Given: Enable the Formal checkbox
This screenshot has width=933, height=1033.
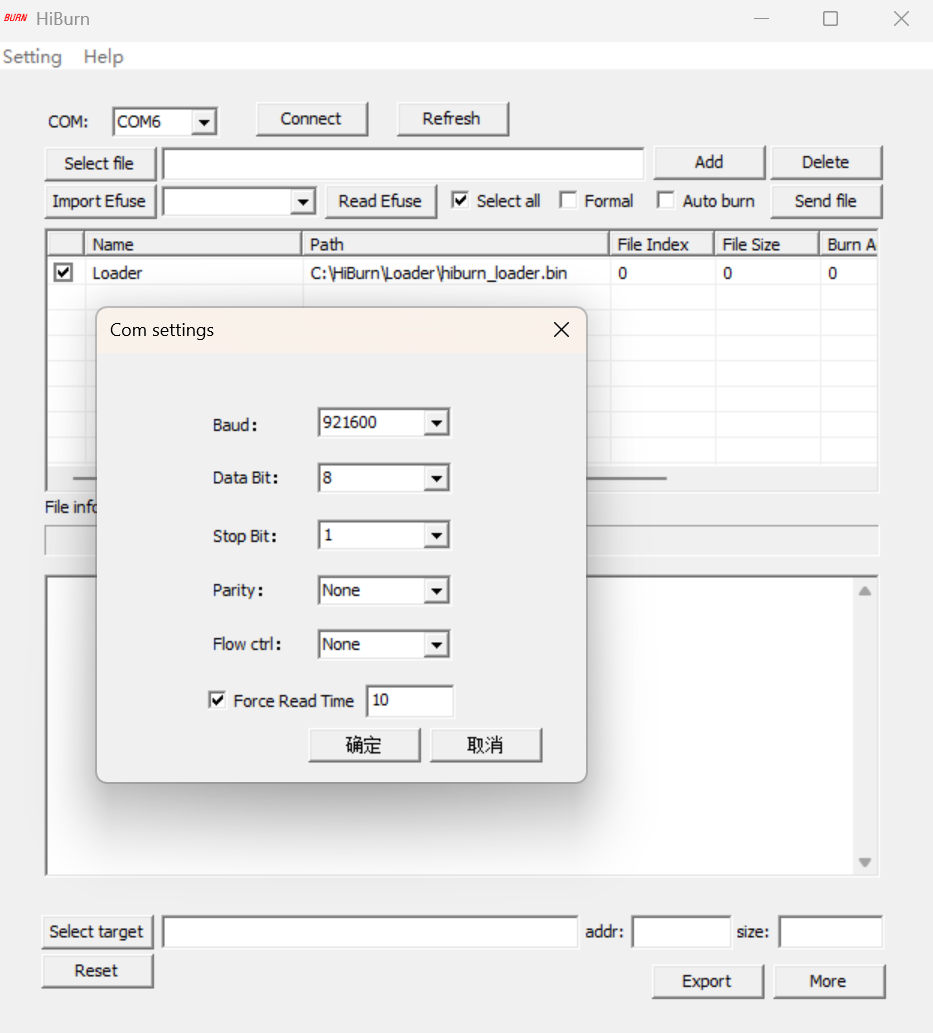Looking at the screenshot, I should coord(568,200).
